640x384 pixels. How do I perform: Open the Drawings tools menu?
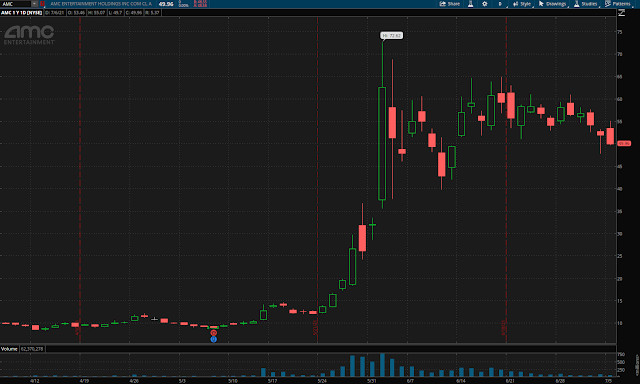tap(553, 4)
